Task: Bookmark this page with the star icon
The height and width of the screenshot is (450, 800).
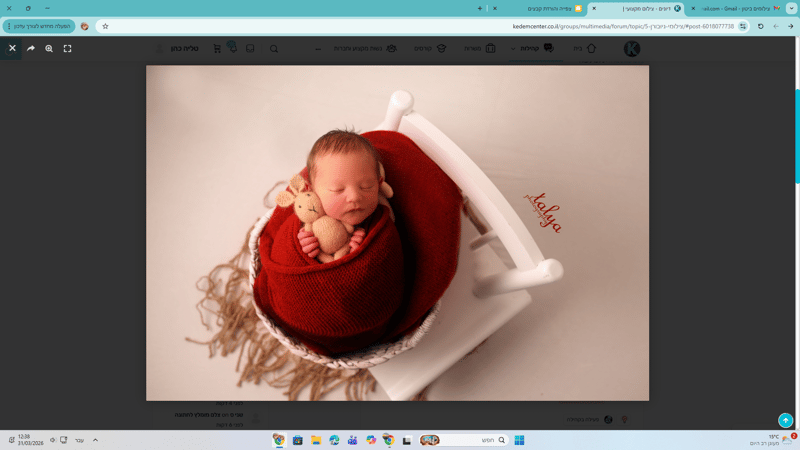Action: click(105, 27)
